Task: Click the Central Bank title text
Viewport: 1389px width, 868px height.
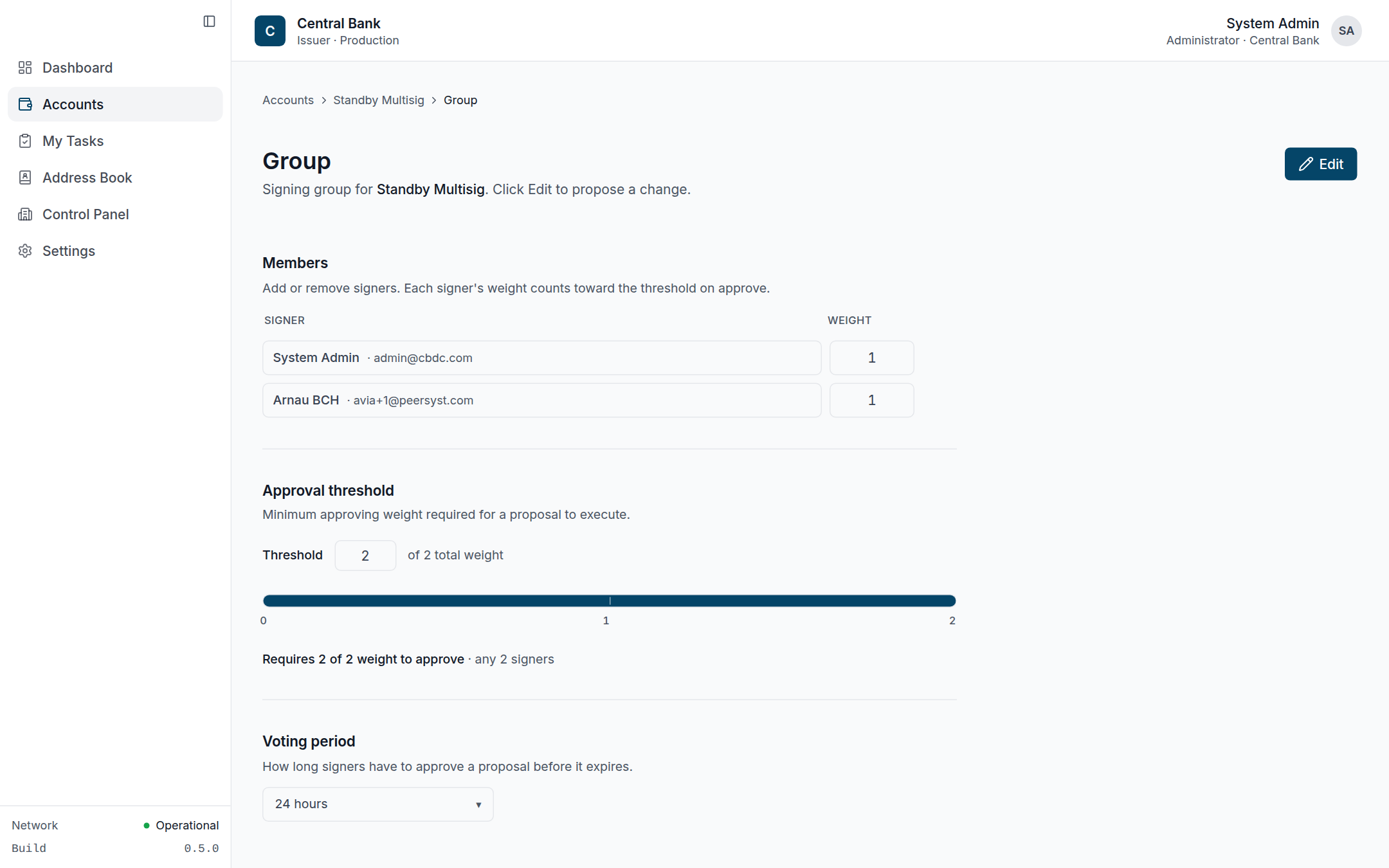Action: pos(339,23)
